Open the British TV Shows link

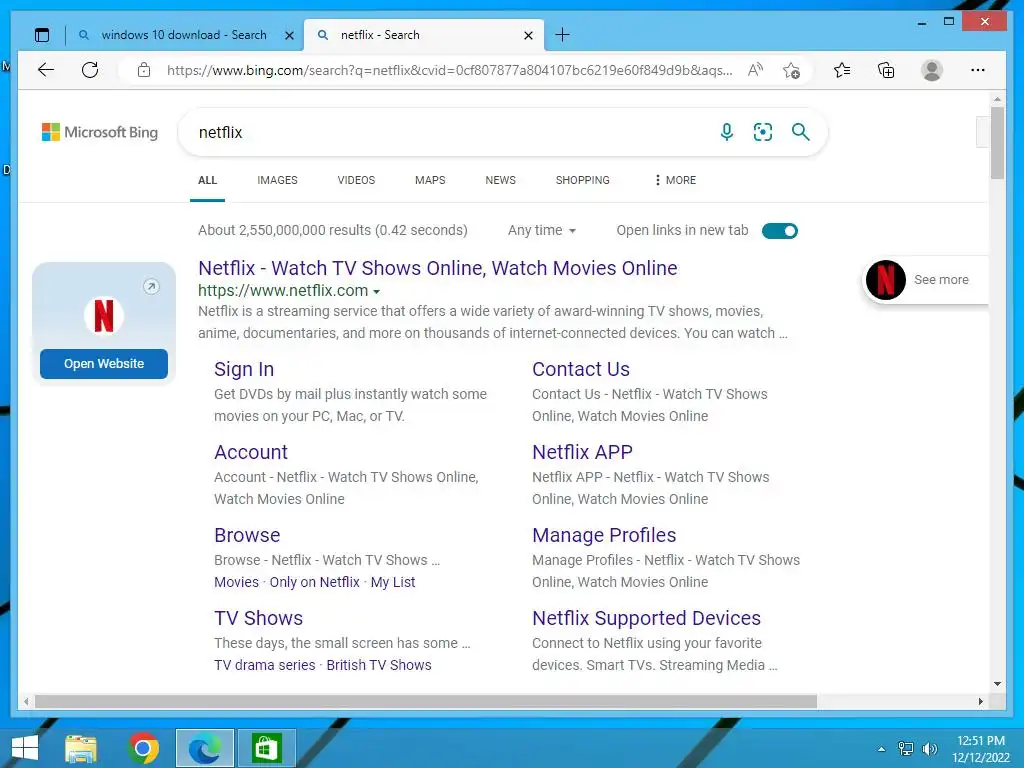pyautogui.click(x=379, y=665)
